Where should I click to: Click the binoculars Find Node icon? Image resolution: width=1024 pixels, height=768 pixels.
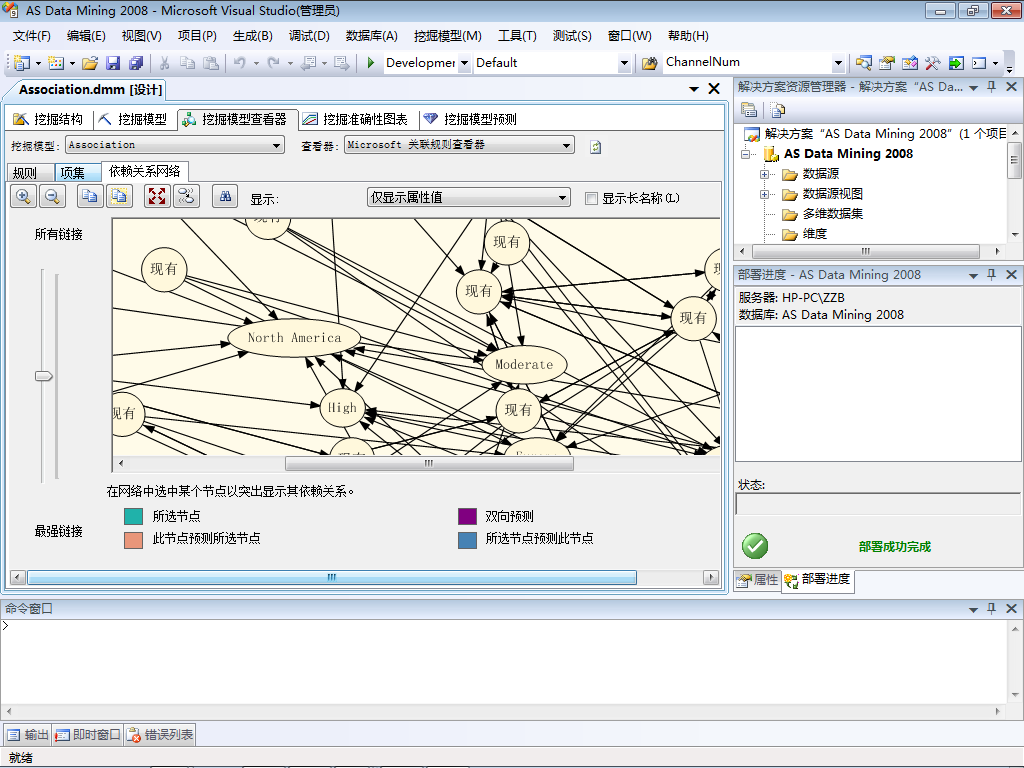[225, 196]
